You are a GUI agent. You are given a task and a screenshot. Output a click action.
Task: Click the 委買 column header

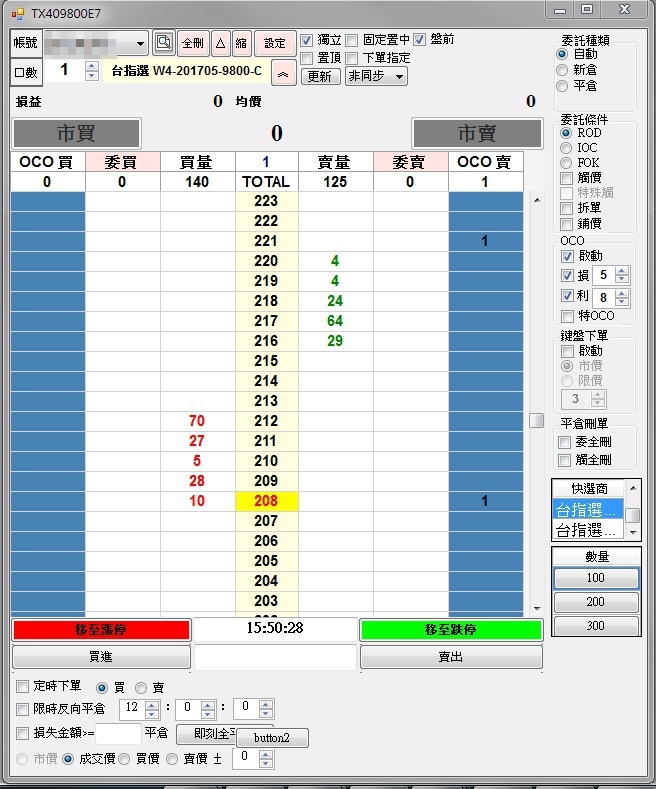pyautogui.click(x=123, y=162)
